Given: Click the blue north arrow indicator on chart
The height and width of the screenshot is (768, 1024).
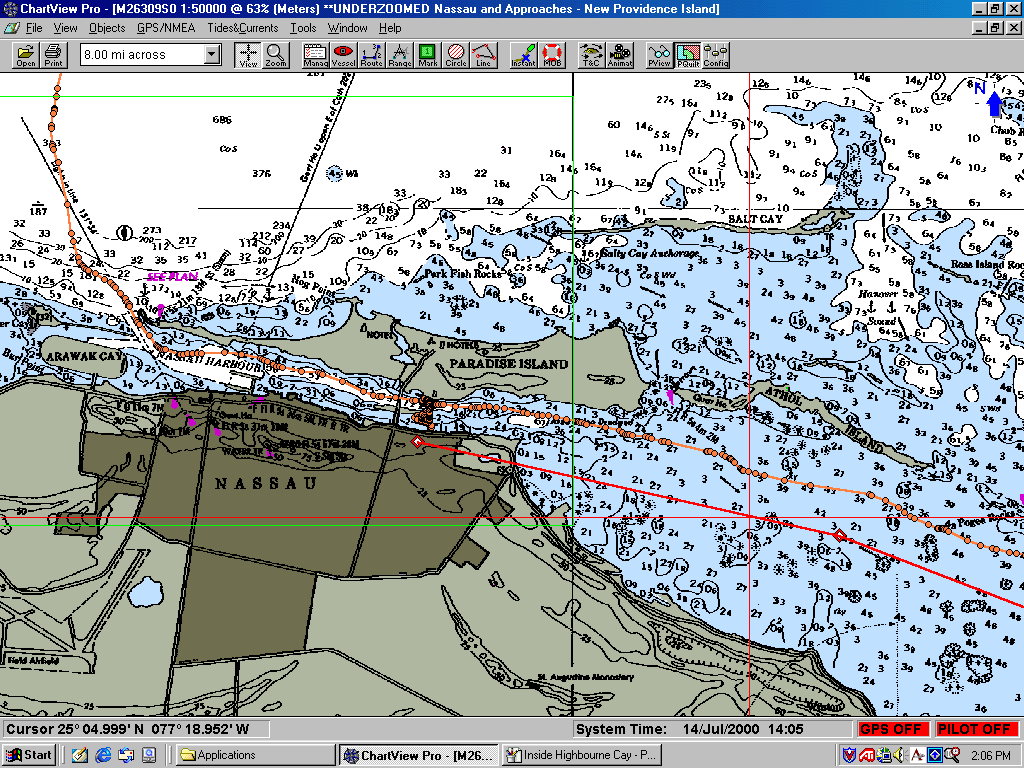Looking at the screenshot, I should click(x=993, y=101).
